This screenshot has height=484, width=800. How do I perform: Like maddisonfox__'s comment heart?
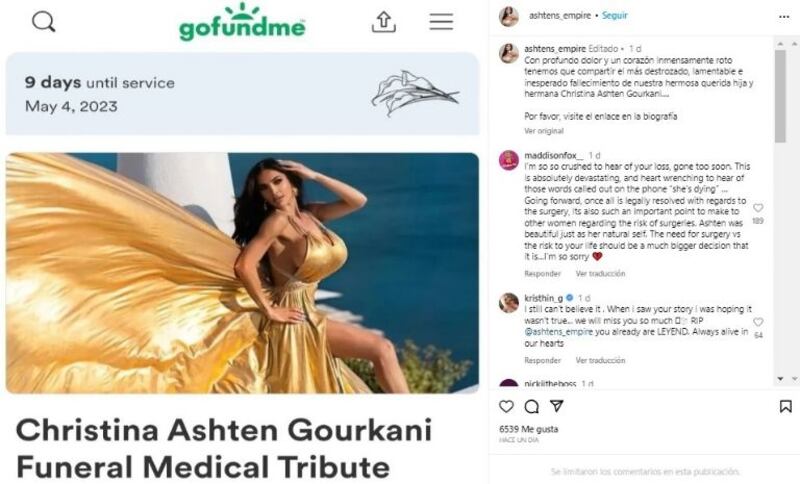pyautogui.click(x=758, y=208)
